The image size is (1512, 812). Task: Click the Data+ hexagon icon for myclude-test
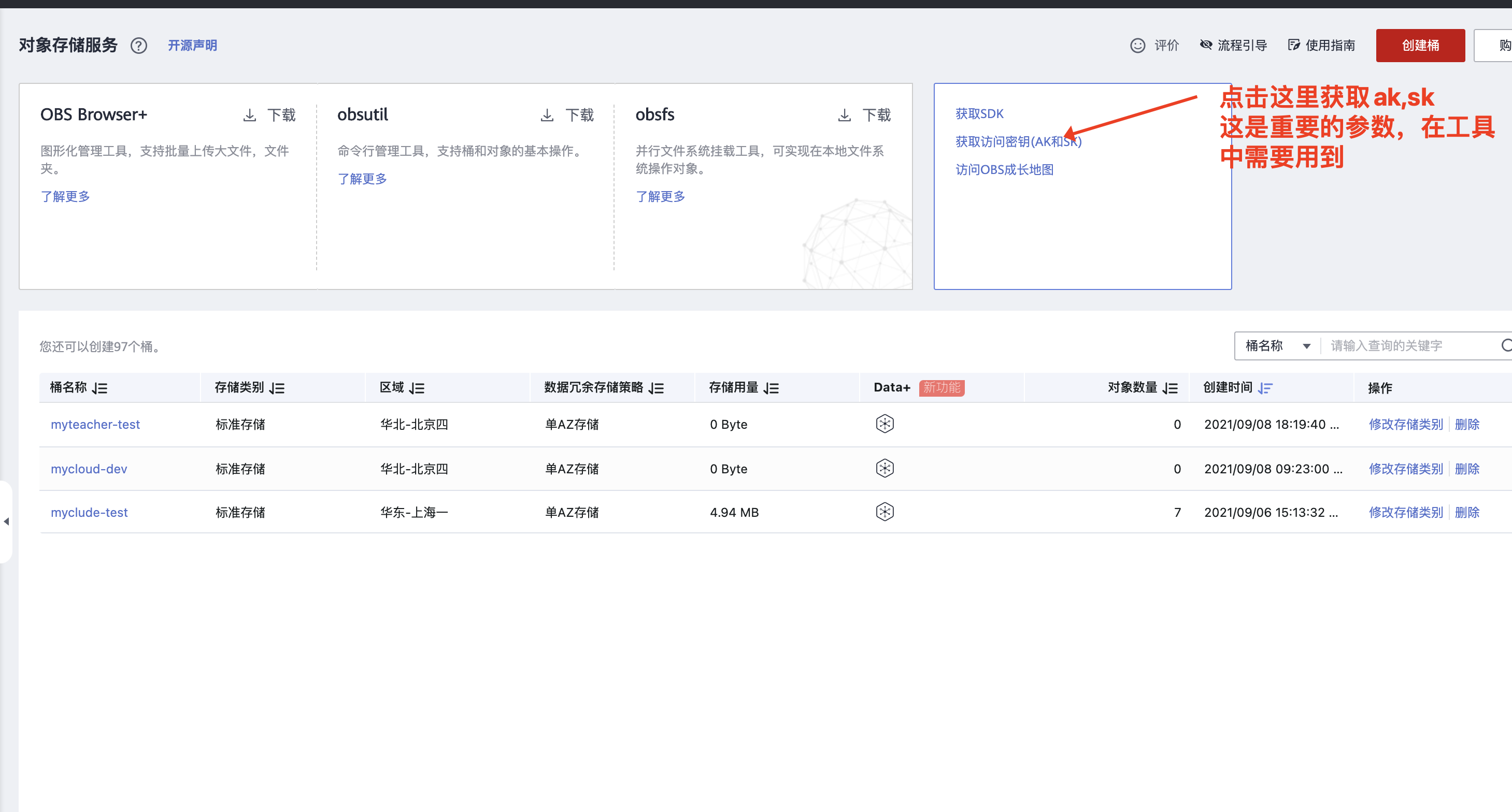885,511
